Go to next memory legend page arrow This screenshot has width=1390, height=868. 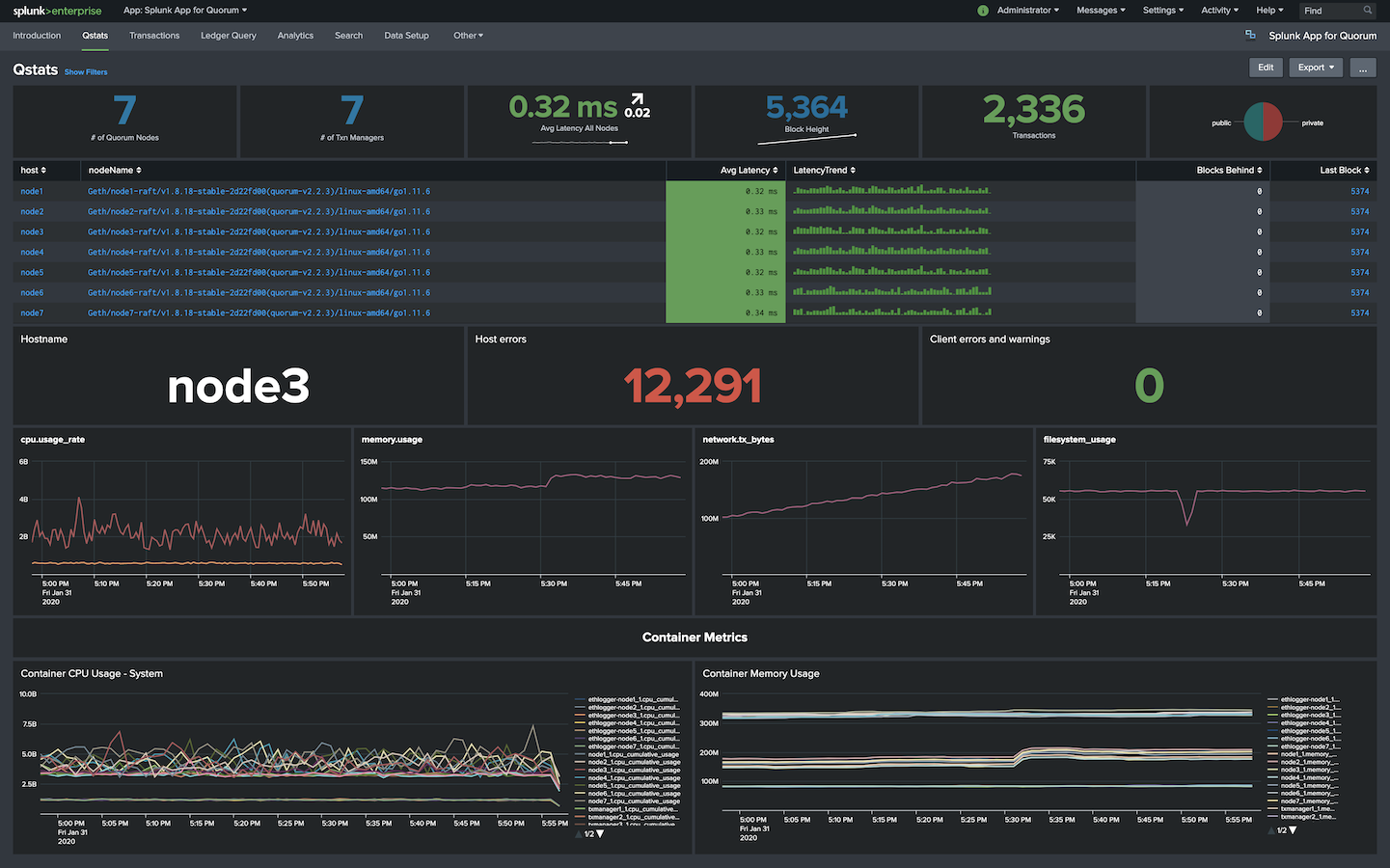[1293, 830]
